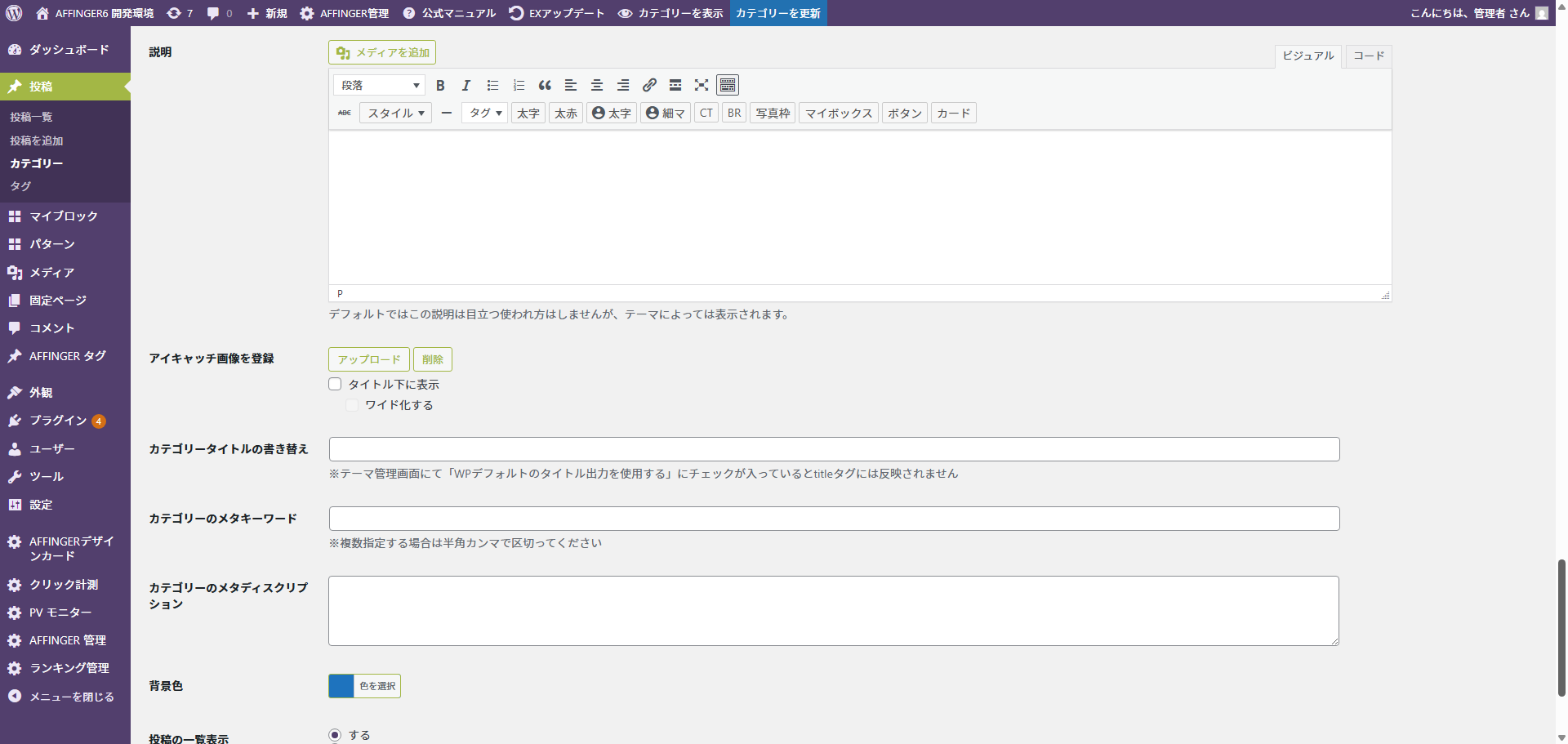Open EXアップデート in the admin bar

[557, 13]
